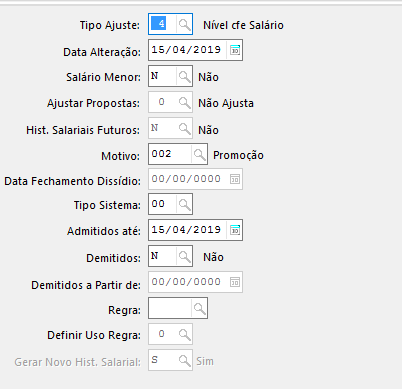Click 'Não' text beside Demitidos

(213, 257)
